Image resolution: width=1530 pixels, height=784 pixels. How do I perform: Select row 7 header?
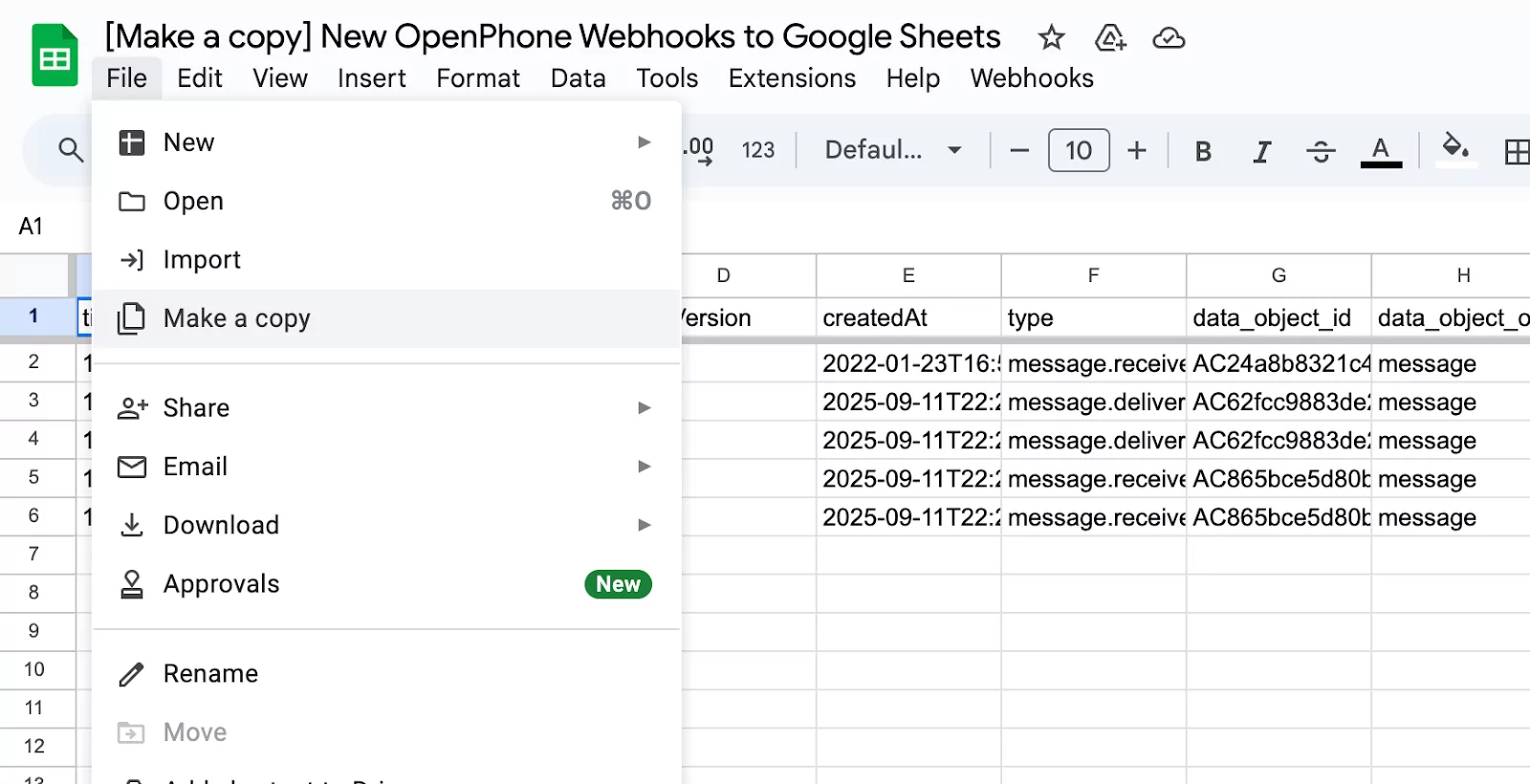coord(34,555)
